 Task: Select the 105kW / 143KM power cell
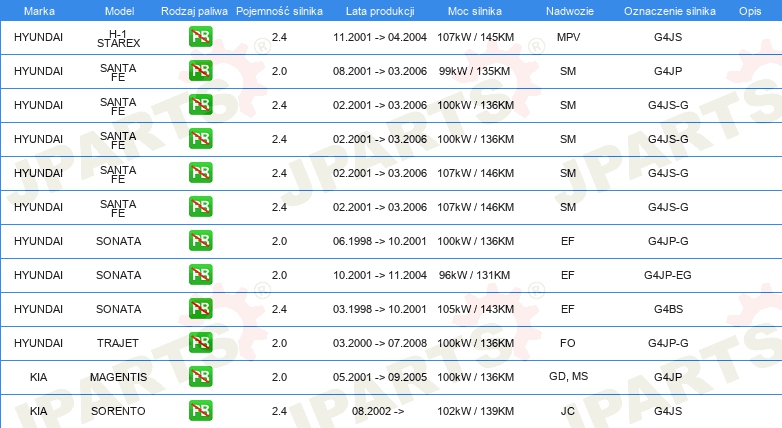click(475, 309)
